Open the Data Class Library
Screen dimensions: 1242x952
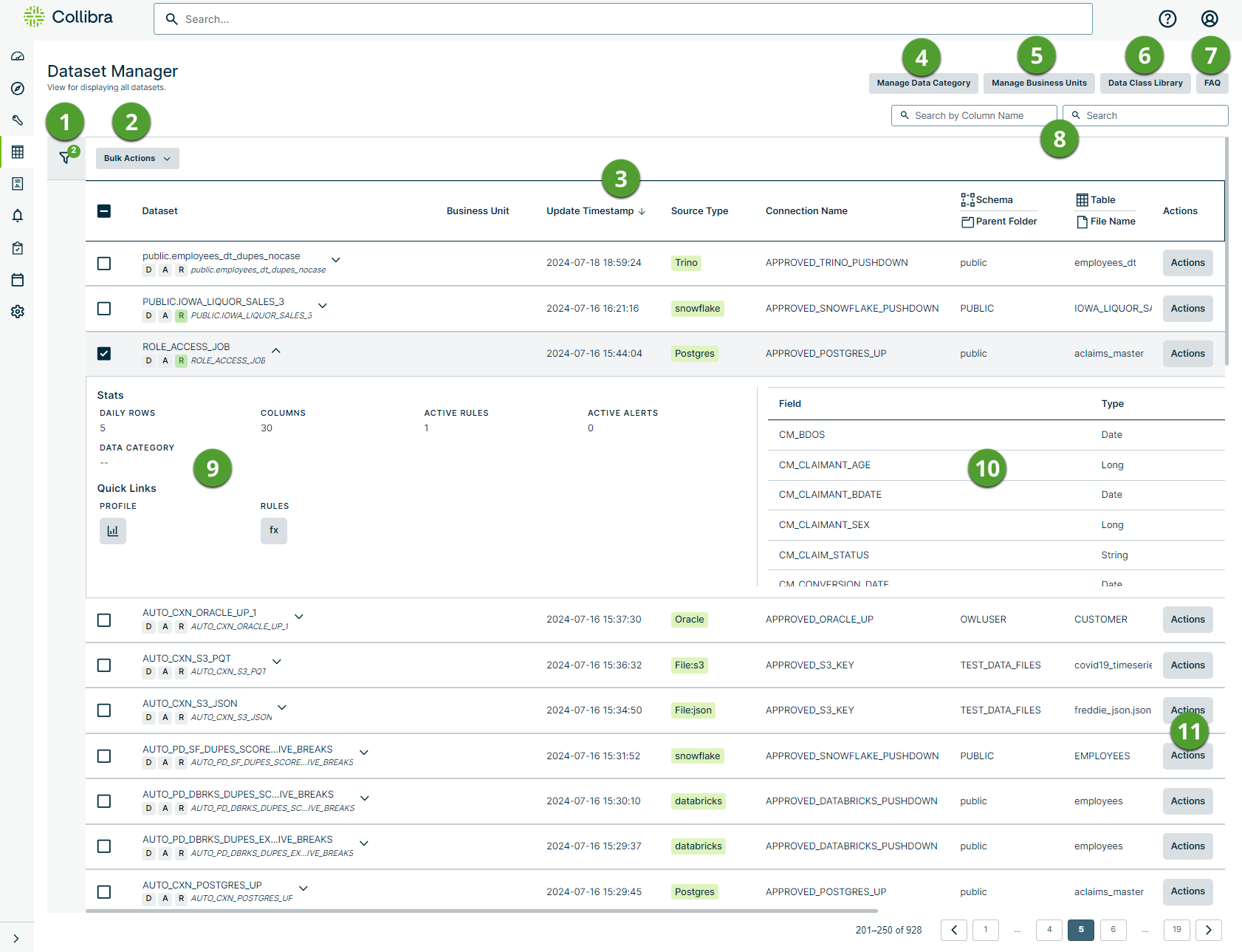(1145, 83)
